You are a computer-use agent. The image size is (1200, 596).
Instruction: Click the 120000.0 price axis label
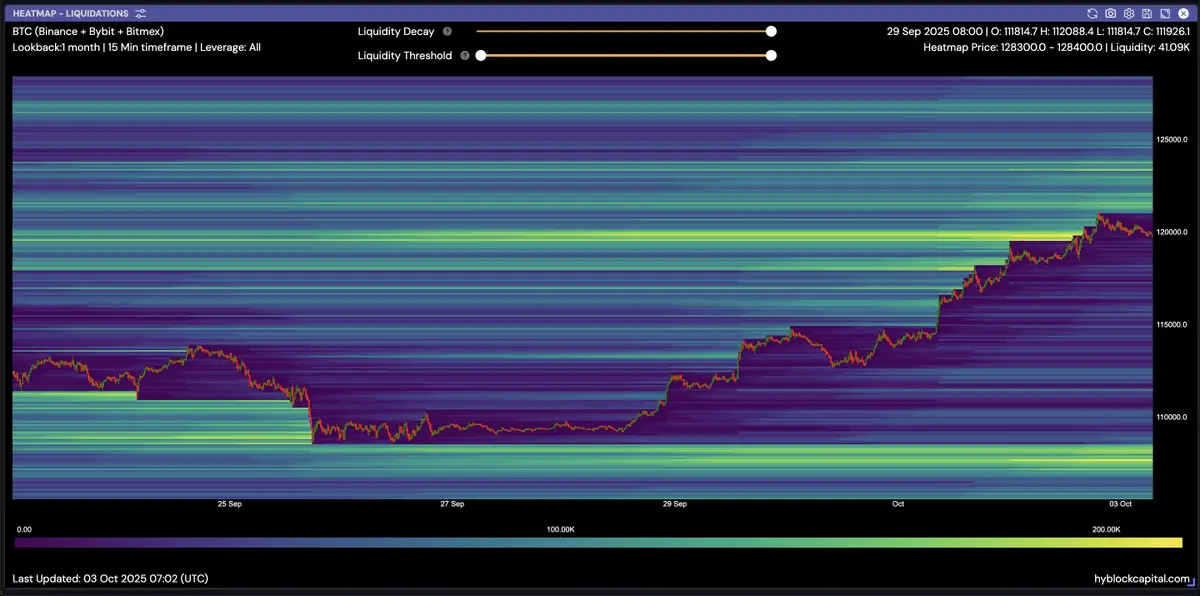[1172, 232]
